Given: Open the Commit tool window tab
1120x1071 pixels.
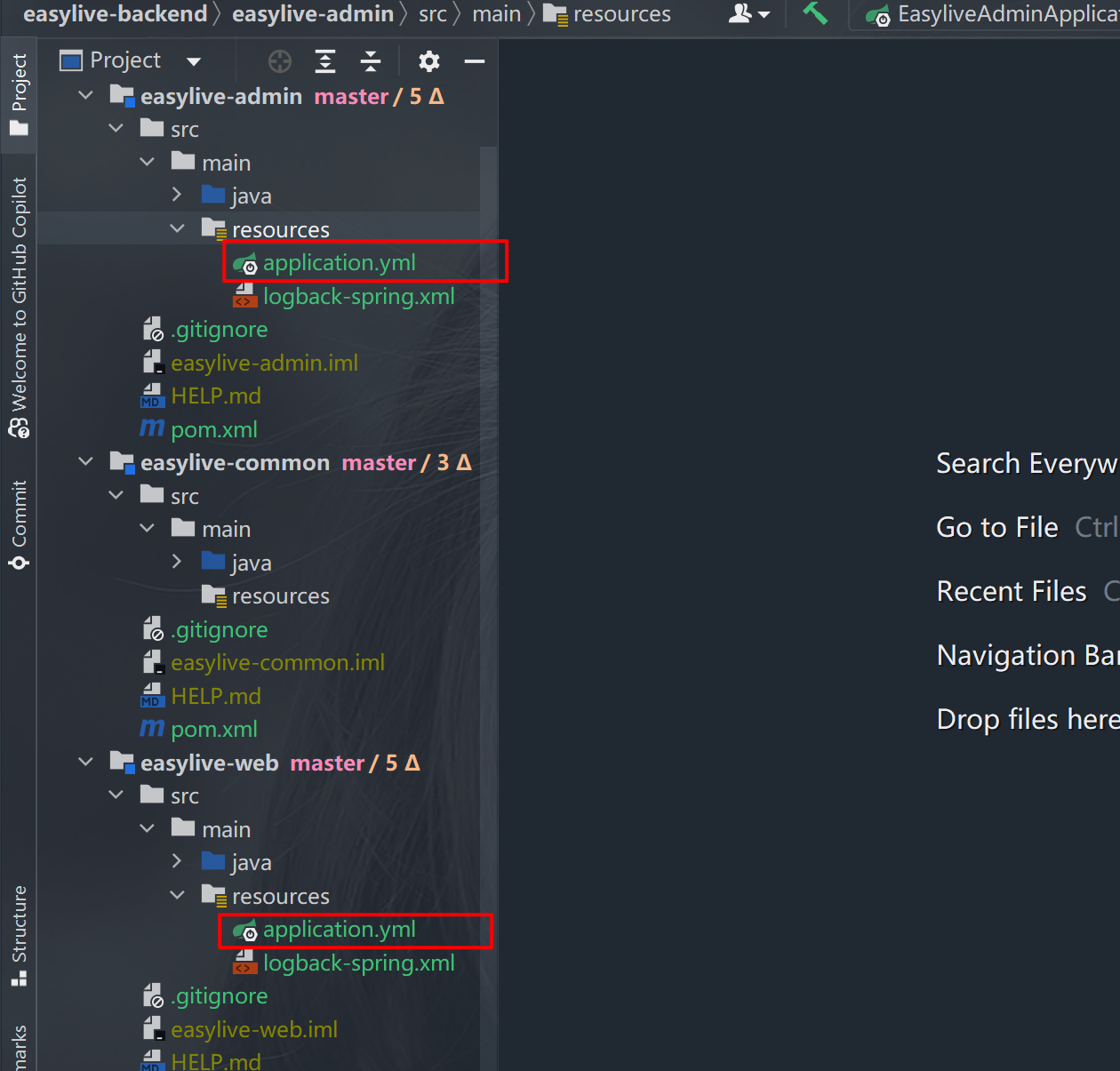Looking at the screenshot, I should pos(19,524).
